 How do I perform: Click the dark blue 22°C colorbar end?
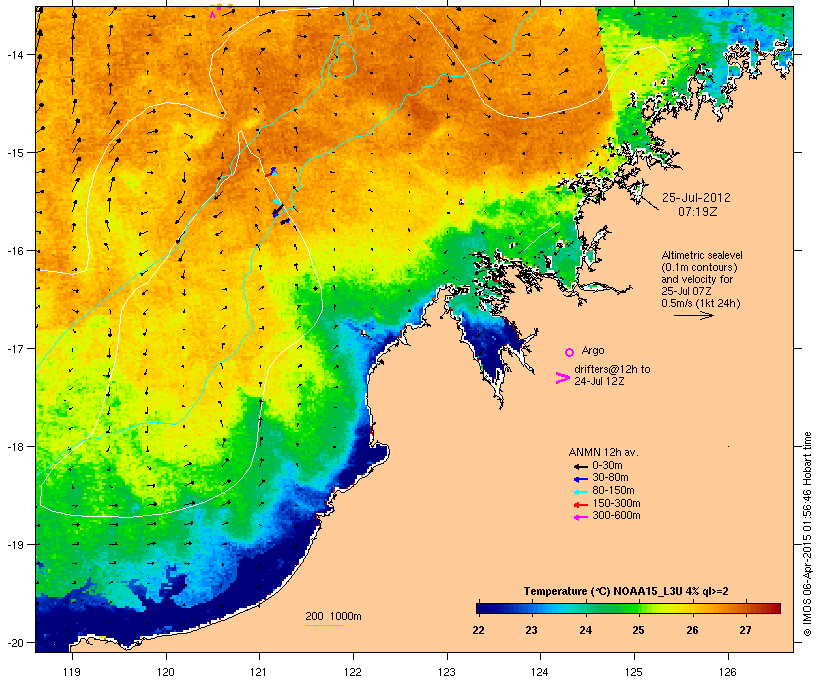(x=480, y=608)
